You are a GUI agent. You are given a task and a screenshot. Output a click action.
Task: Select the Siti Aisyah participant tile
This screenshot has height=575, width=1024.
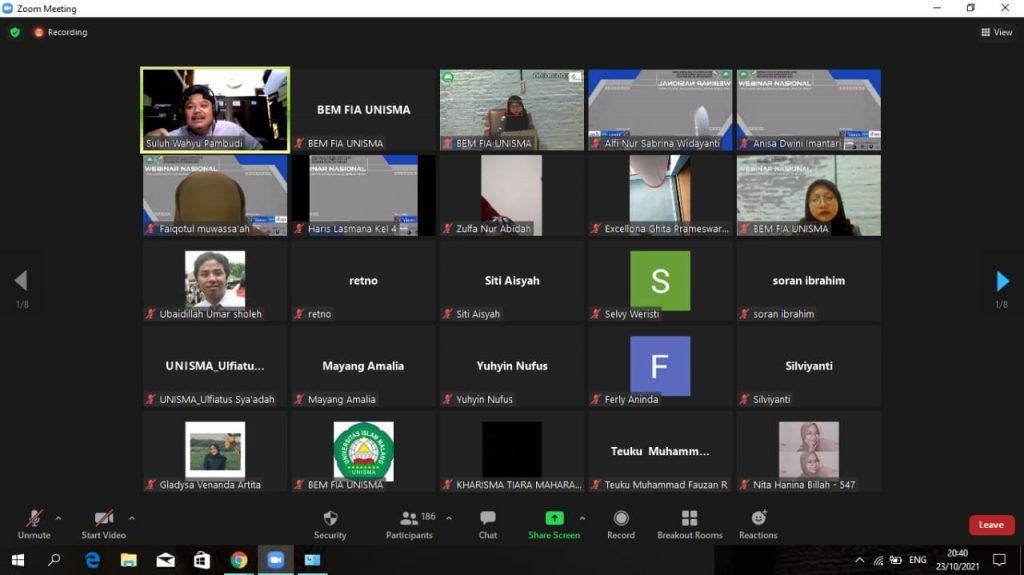512,281
